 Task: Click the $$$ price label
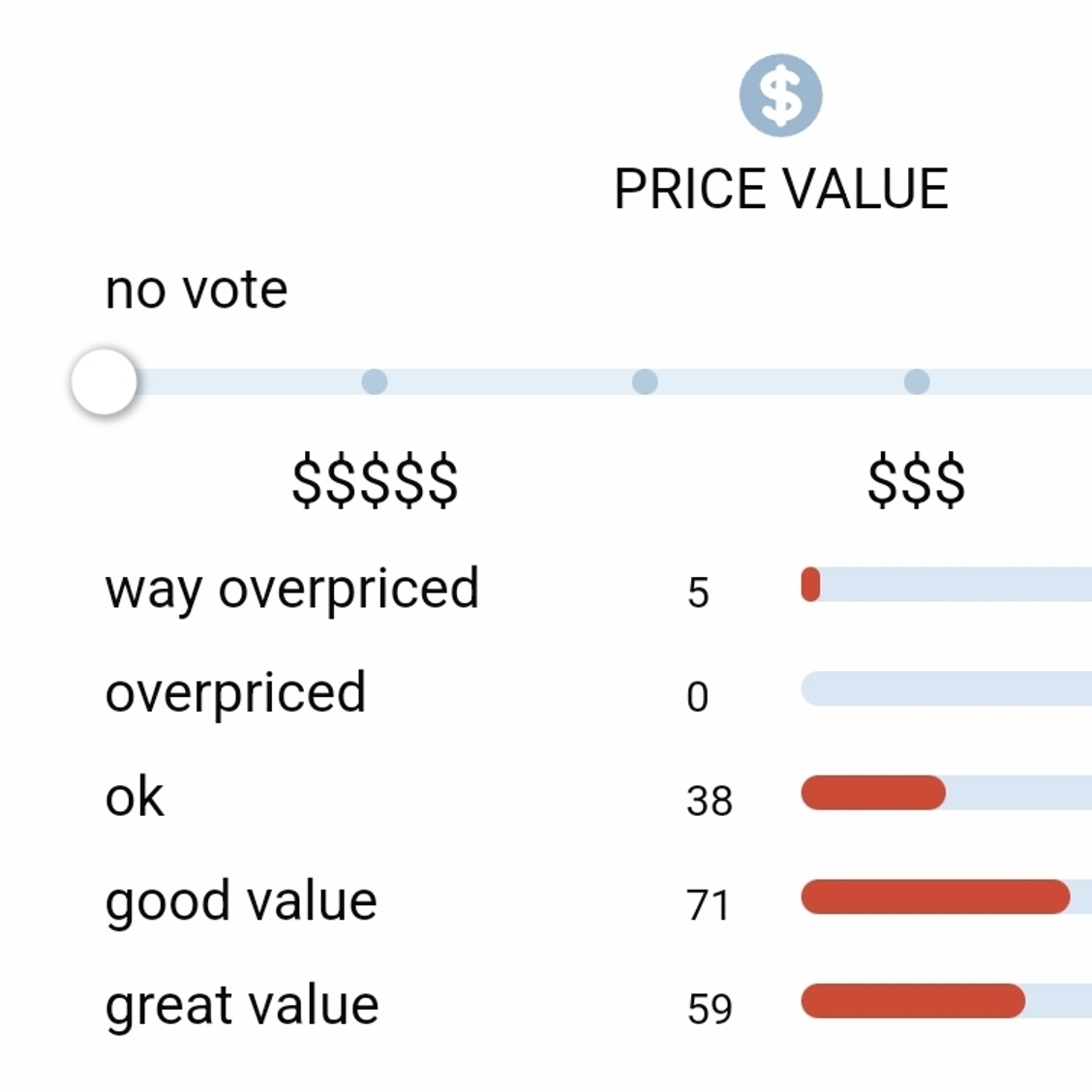pos(917,480)
